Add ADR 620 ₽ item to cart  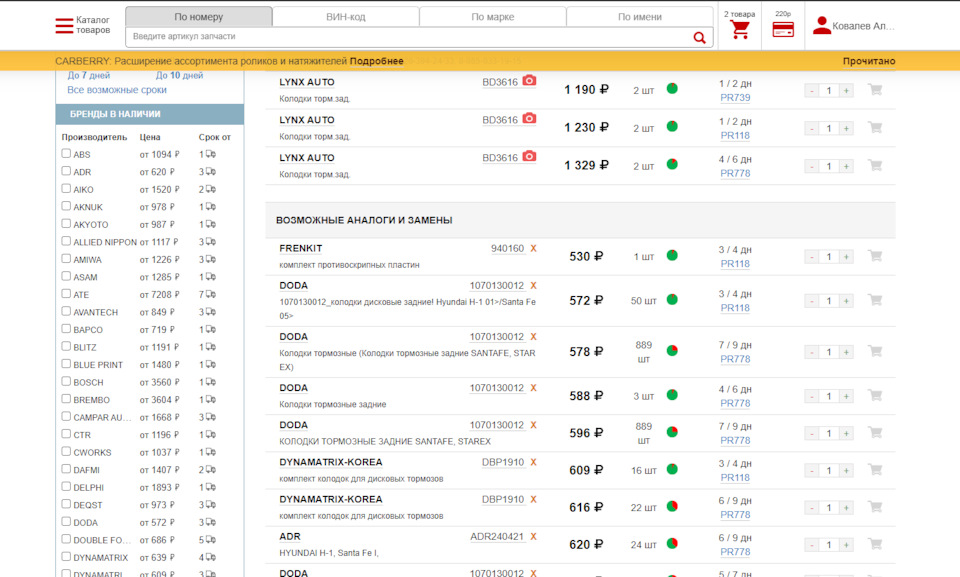[x=875, y=544]
